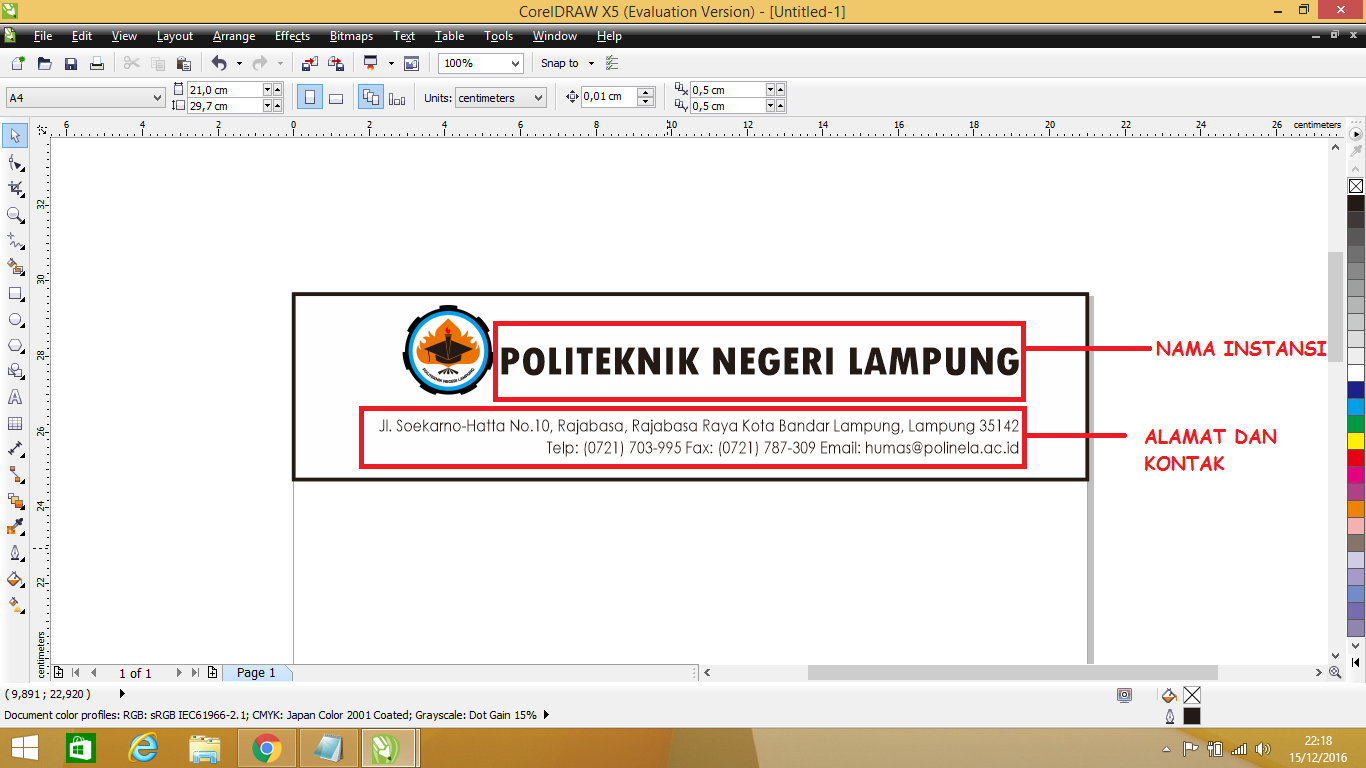Select the Ellipse tool
This screenshot has height=768, width=1366.
pyautogui.click(x=15, y=319)
